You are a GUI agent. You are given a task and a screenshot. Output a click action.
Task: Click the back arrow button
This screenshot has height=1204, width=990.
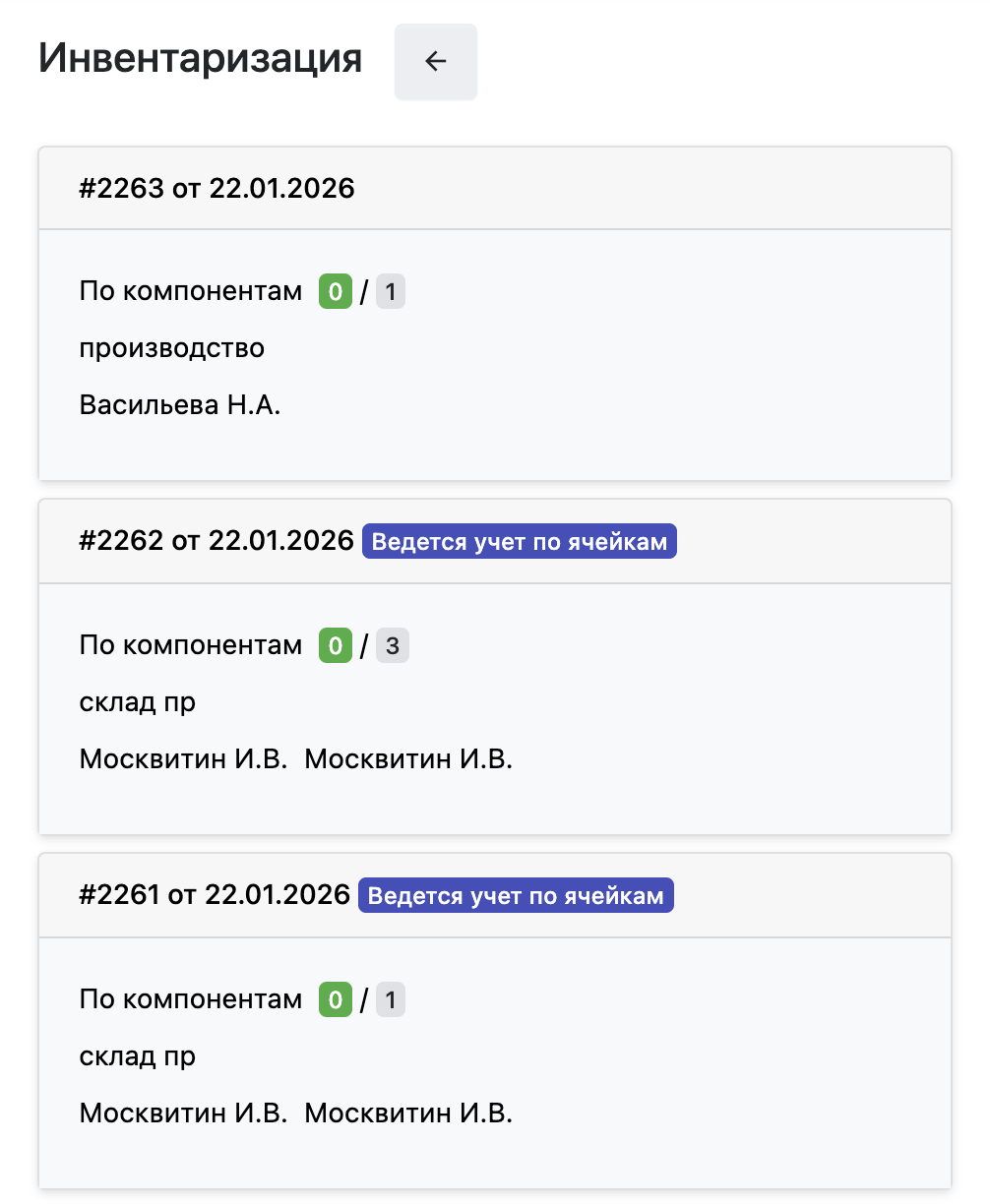click(435, 62)
